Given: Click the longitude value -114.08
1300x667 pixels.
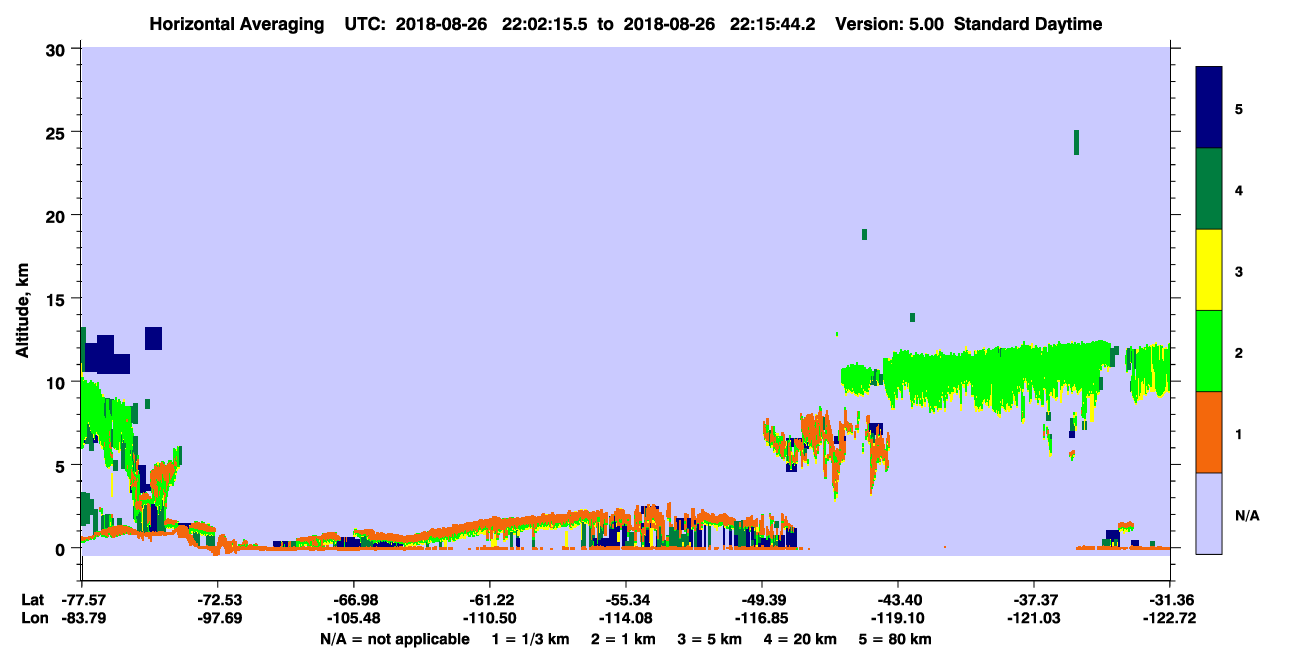Looking at the screenshot, I should [625, 618].
